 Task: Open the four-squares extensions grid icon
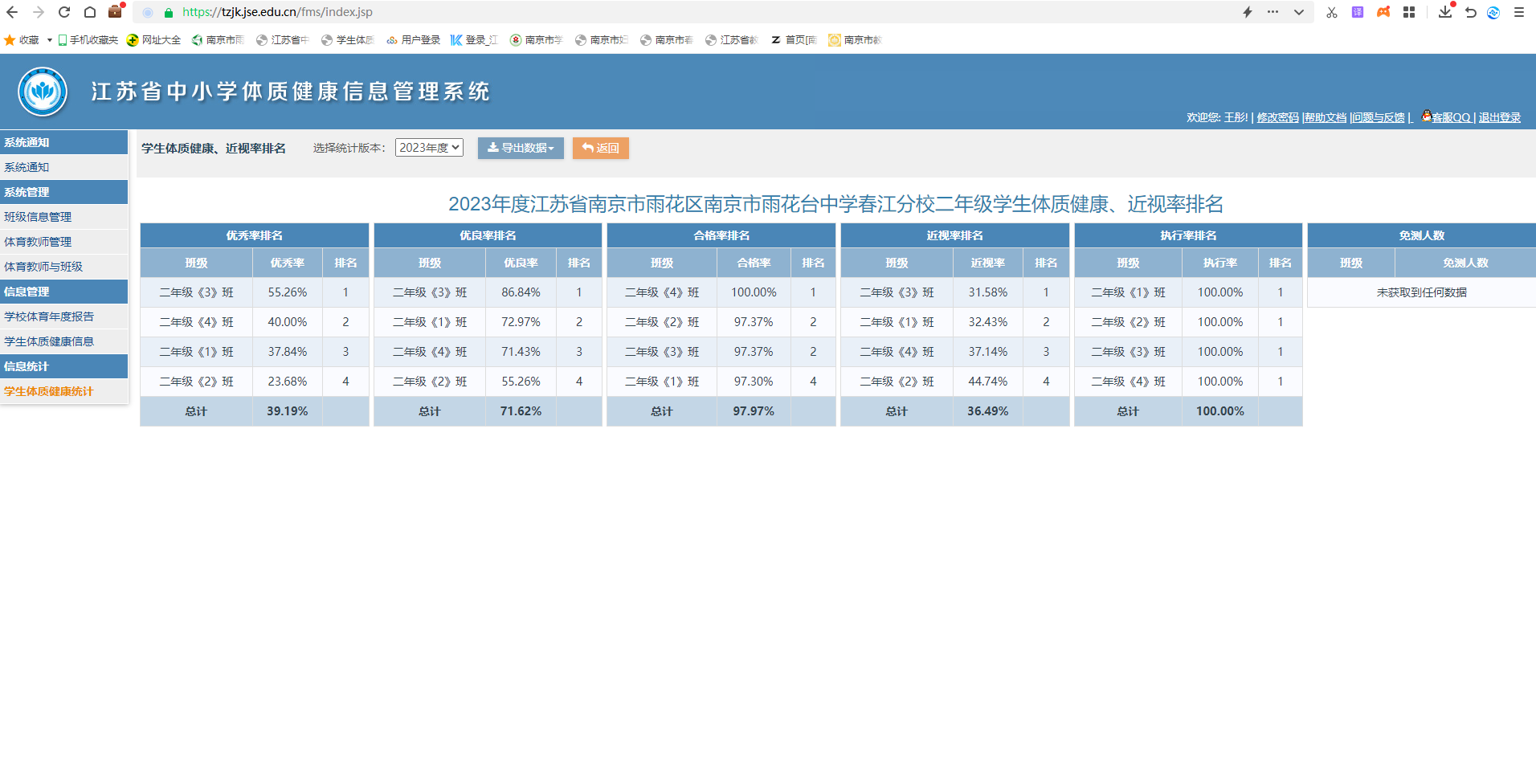(1409, 12)
